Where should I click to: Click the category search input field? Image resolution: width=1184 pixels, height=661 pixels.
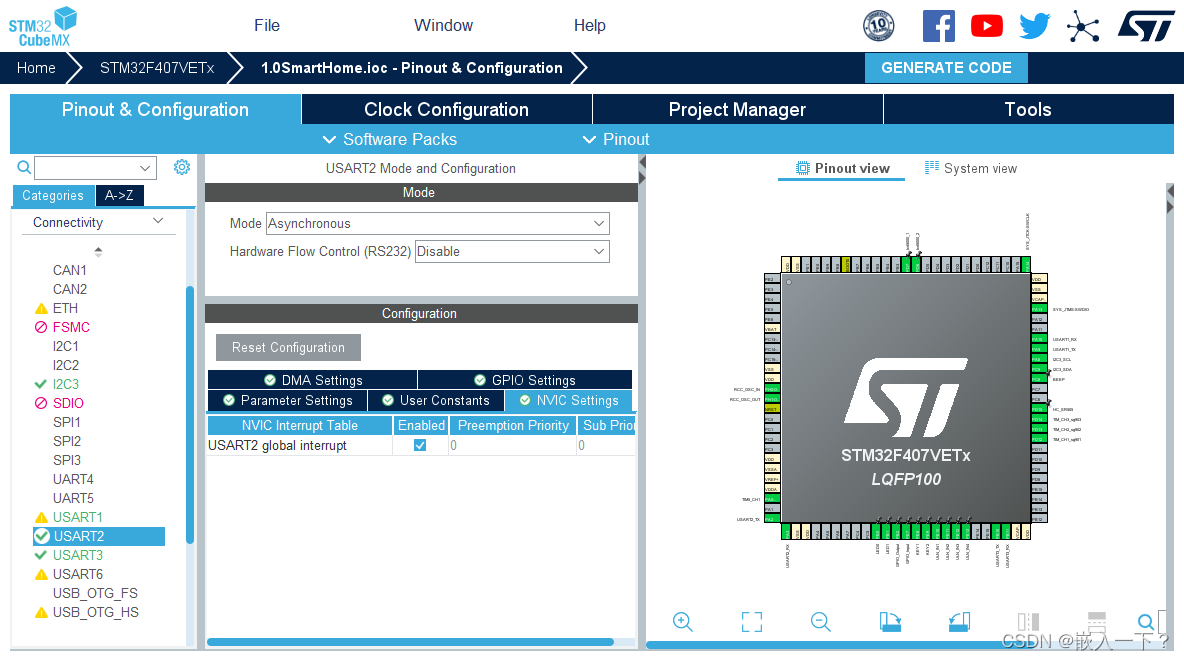pyautogui.click(x=87, y=168)
